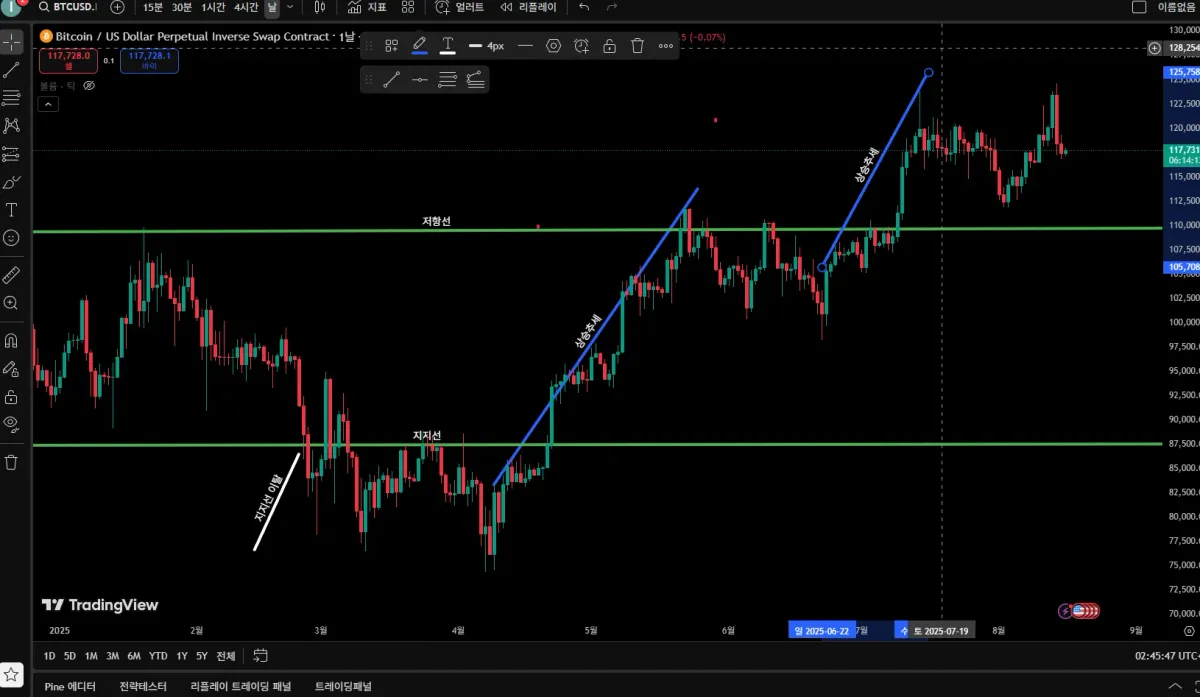1200x697 pixels.
Task: Open drawing templates in floating toolbar
Action: point(392,46)
